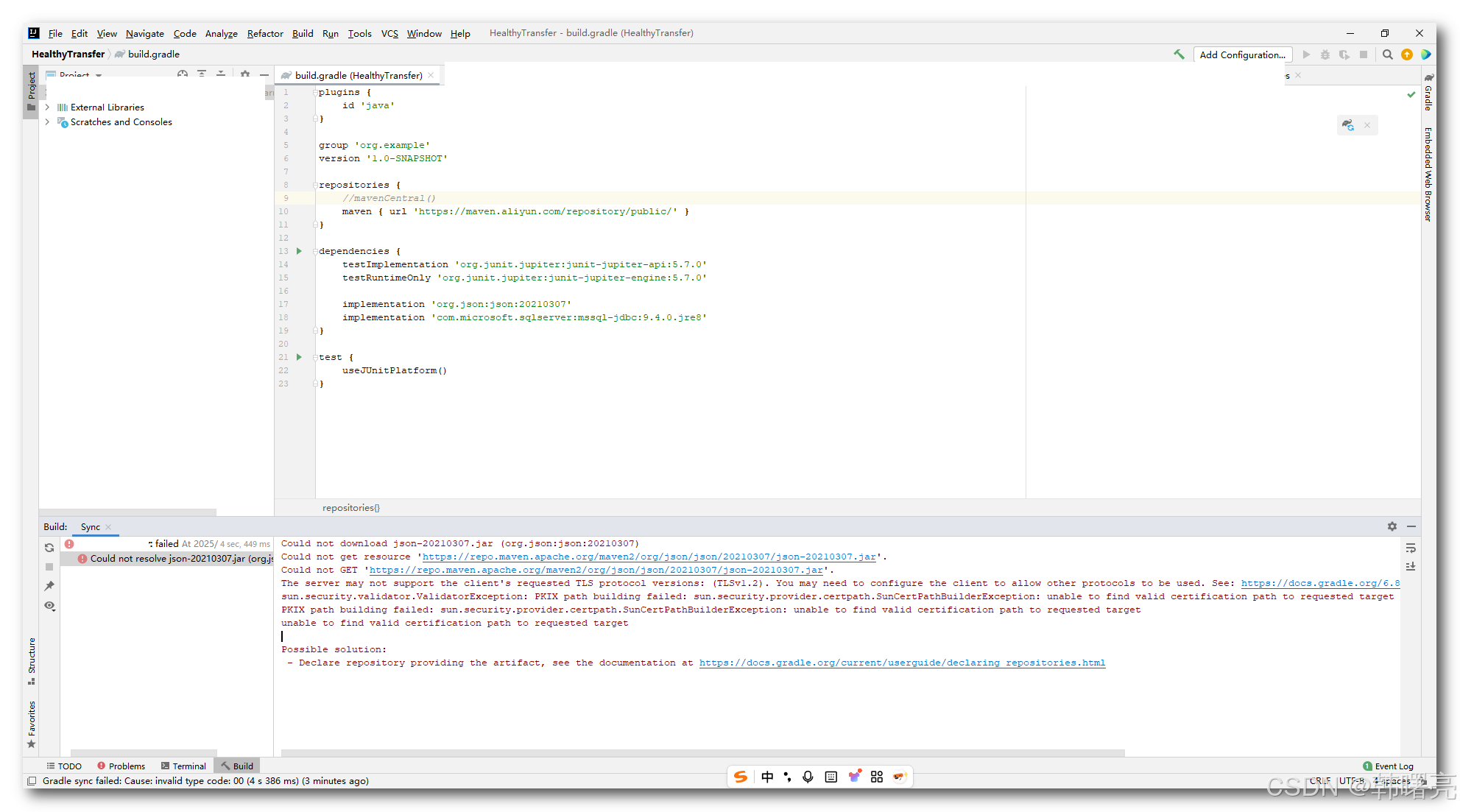Open the Embedded Web Browser tool window

click(1428, 174)
